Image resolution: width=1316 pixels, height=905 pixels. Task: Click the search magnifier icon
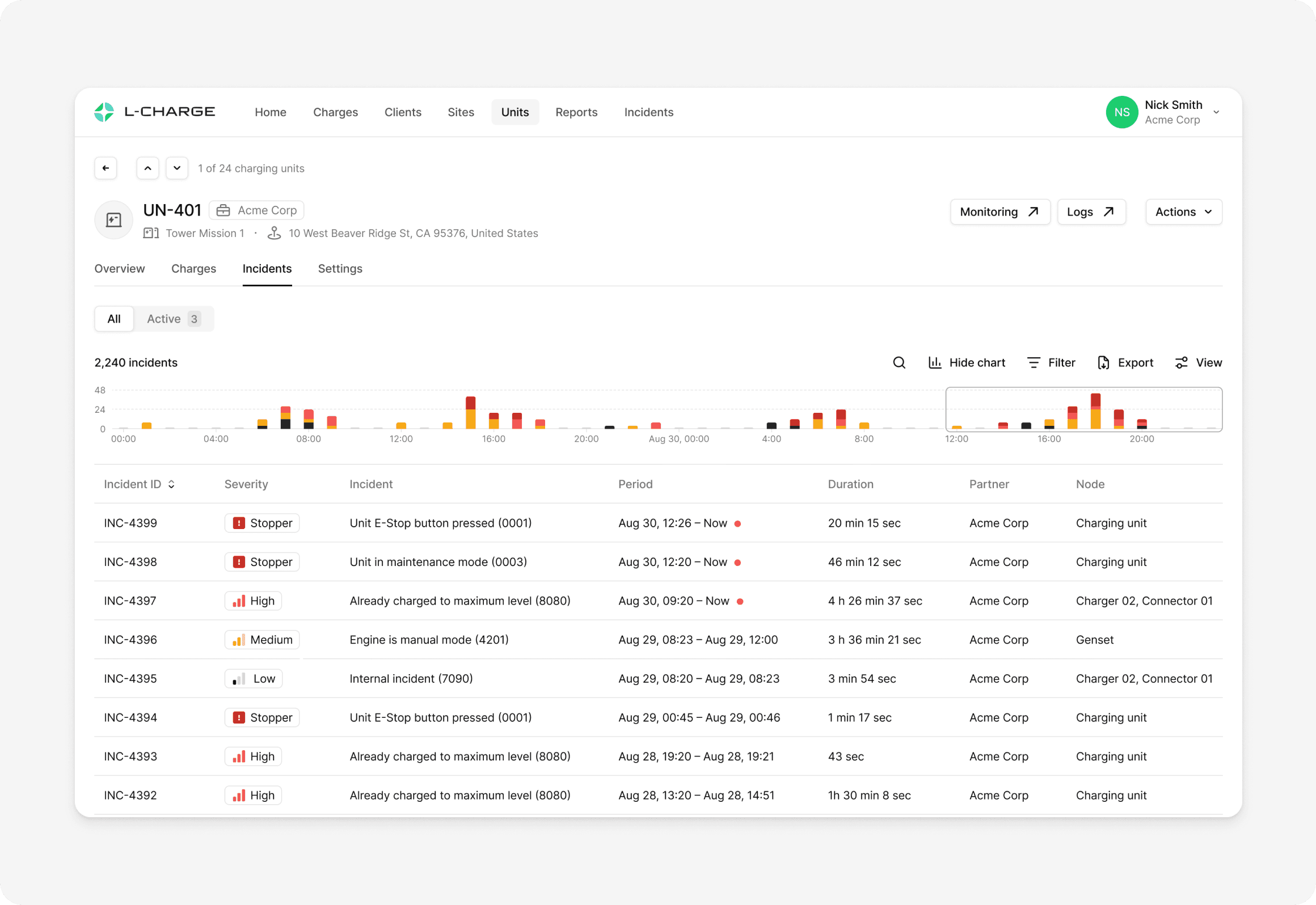pyautogui.click(x=899, y=363)
